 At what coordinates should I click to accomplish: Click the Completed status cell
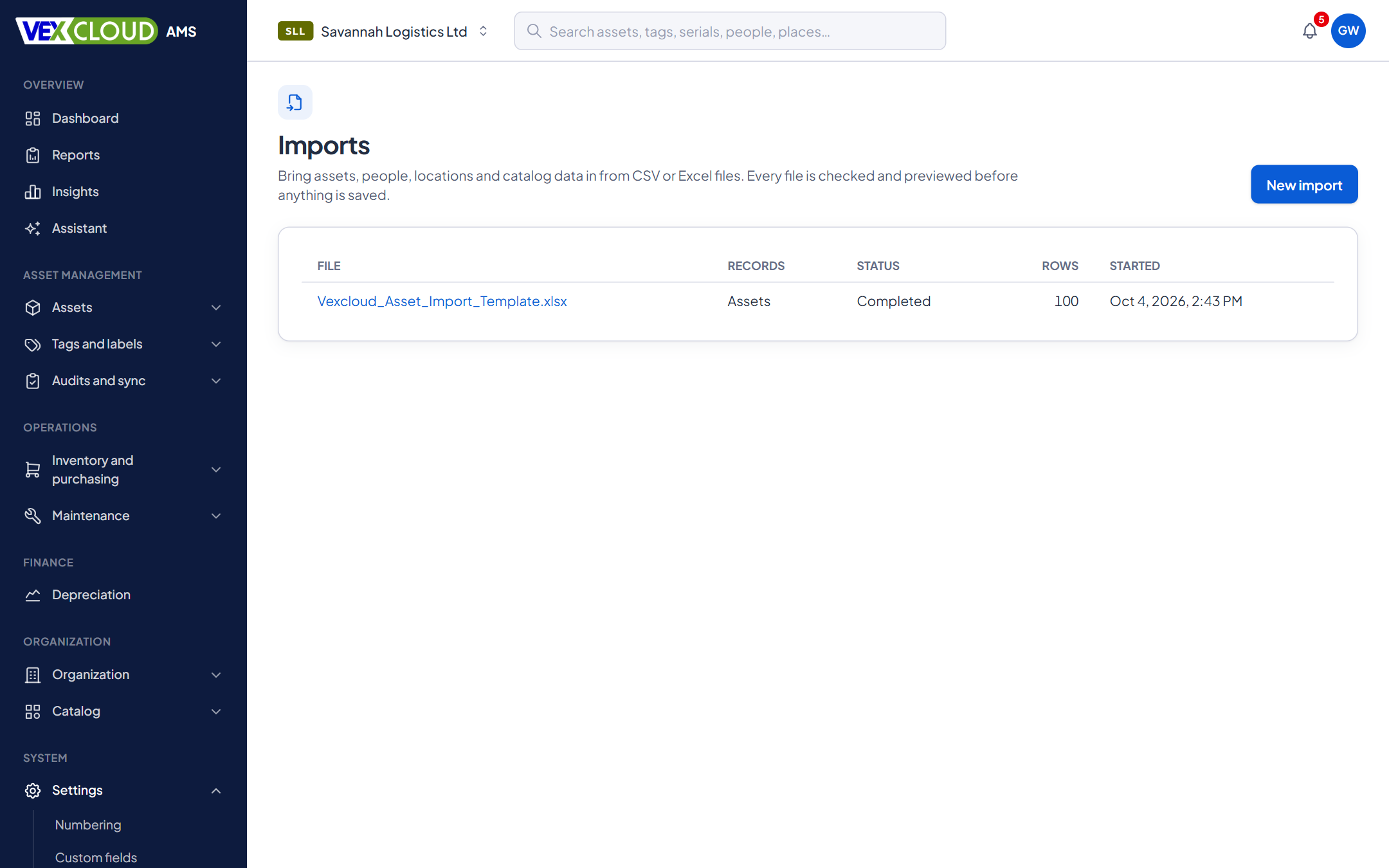[894, 301]
